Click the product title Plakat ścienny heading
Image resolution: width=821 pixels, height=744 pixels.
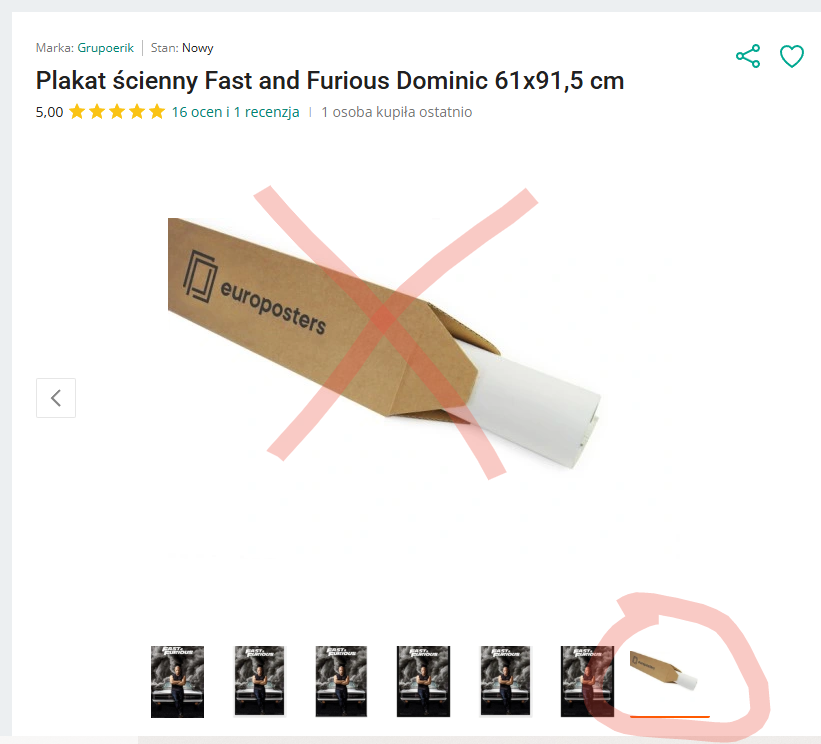point(330,81)
